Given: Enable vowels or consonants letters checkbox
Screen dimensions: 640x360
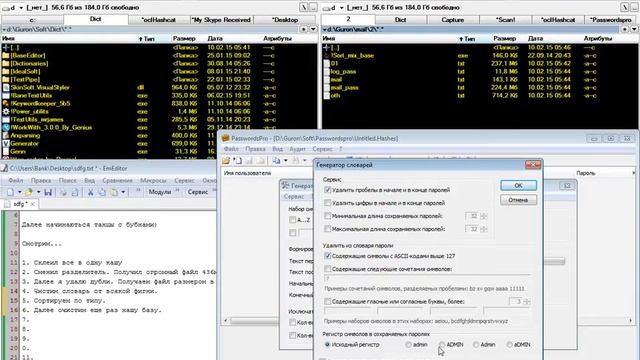Looking at the screenshot, I should [x=327, y=302].
